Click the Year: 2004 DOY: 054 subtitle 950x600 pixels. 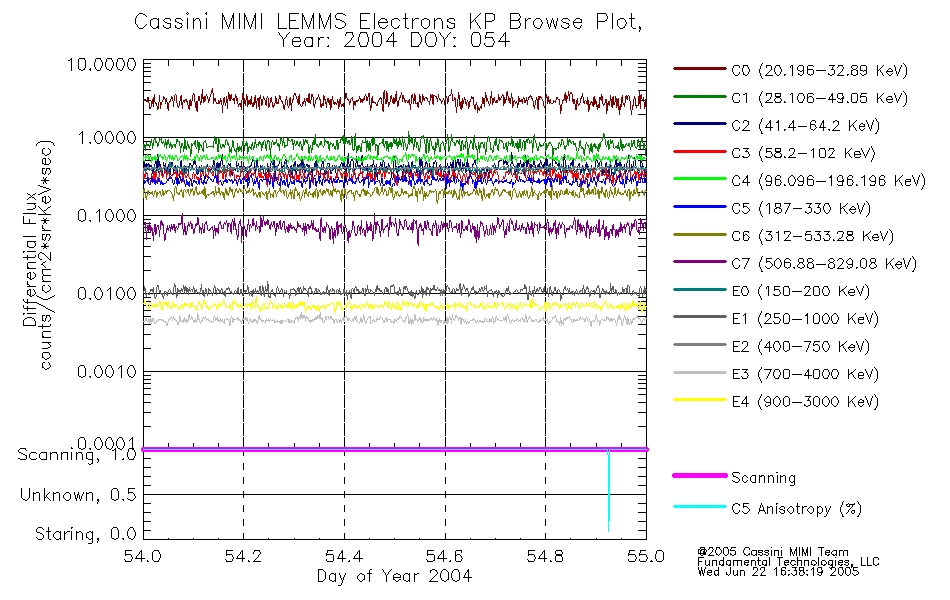tap(394, 41)
